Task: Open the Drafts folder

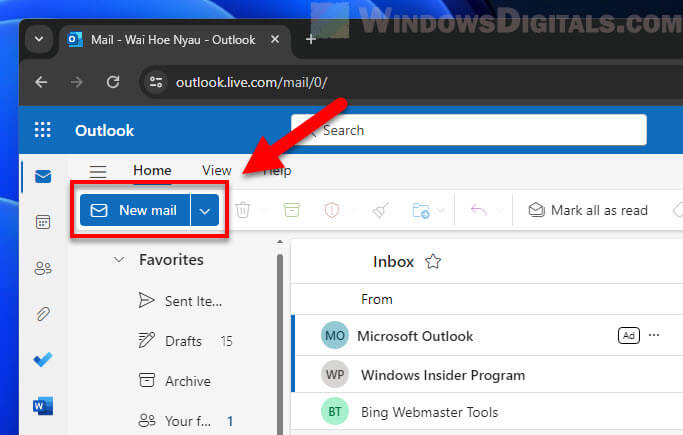Action: click(185, 341)
